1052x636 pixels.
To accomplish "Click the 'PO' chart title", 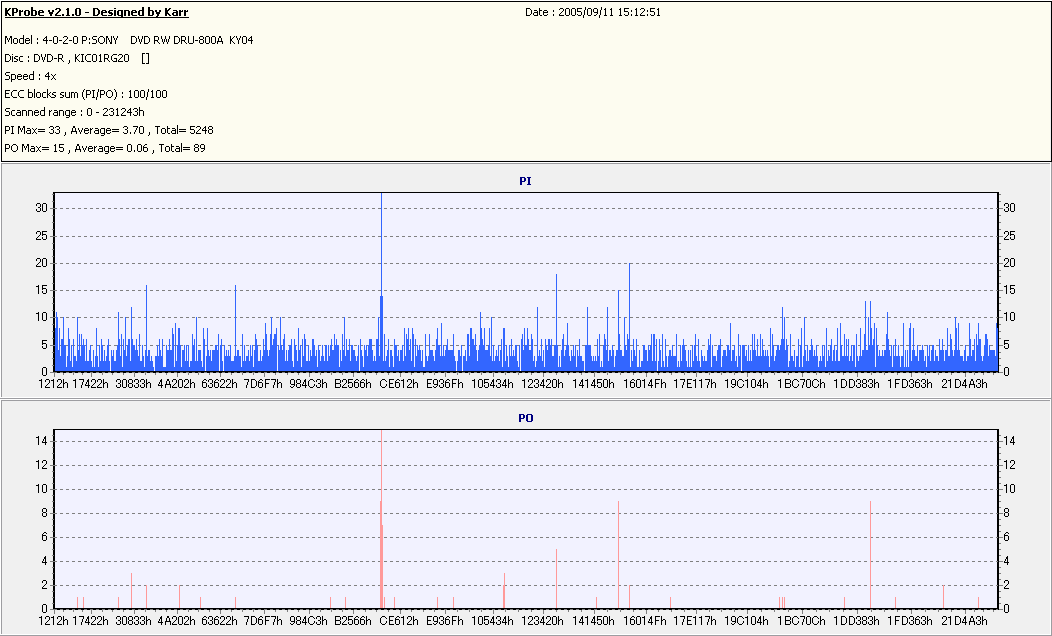I will [525, 418].
